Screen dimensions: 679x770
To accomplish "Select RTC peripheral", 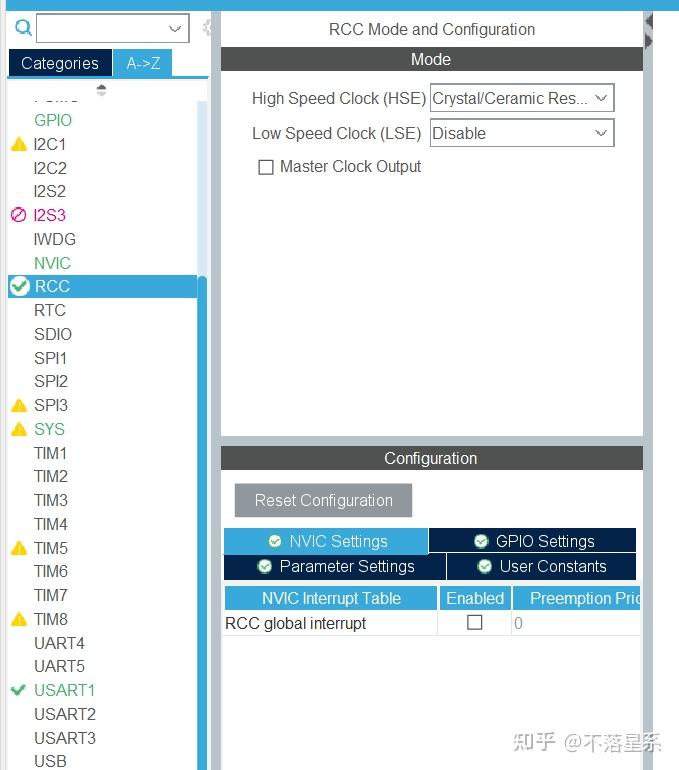I will 50,310.
